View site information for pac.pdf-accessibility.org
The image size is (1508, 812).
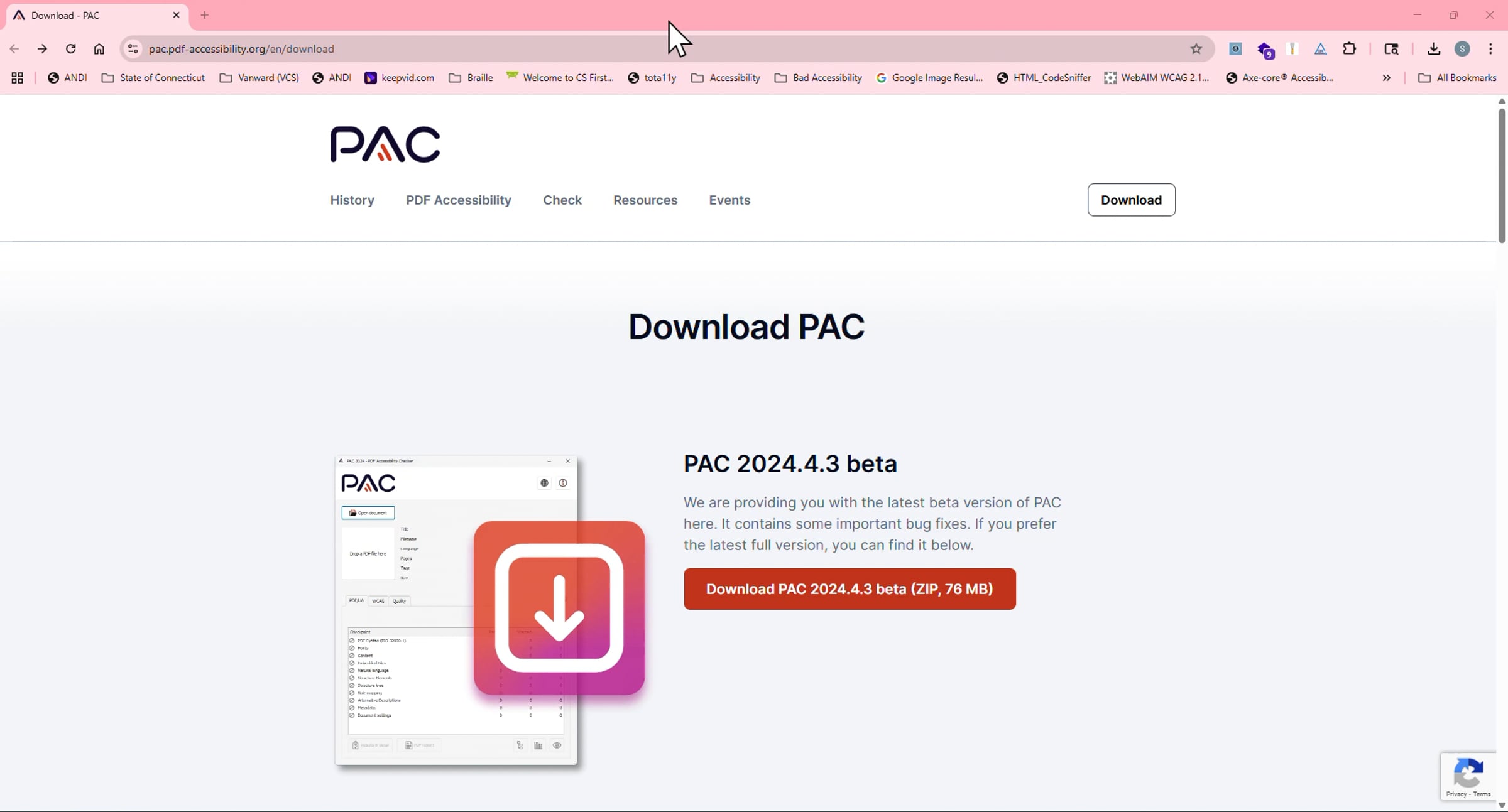click(x=133, y=49)
